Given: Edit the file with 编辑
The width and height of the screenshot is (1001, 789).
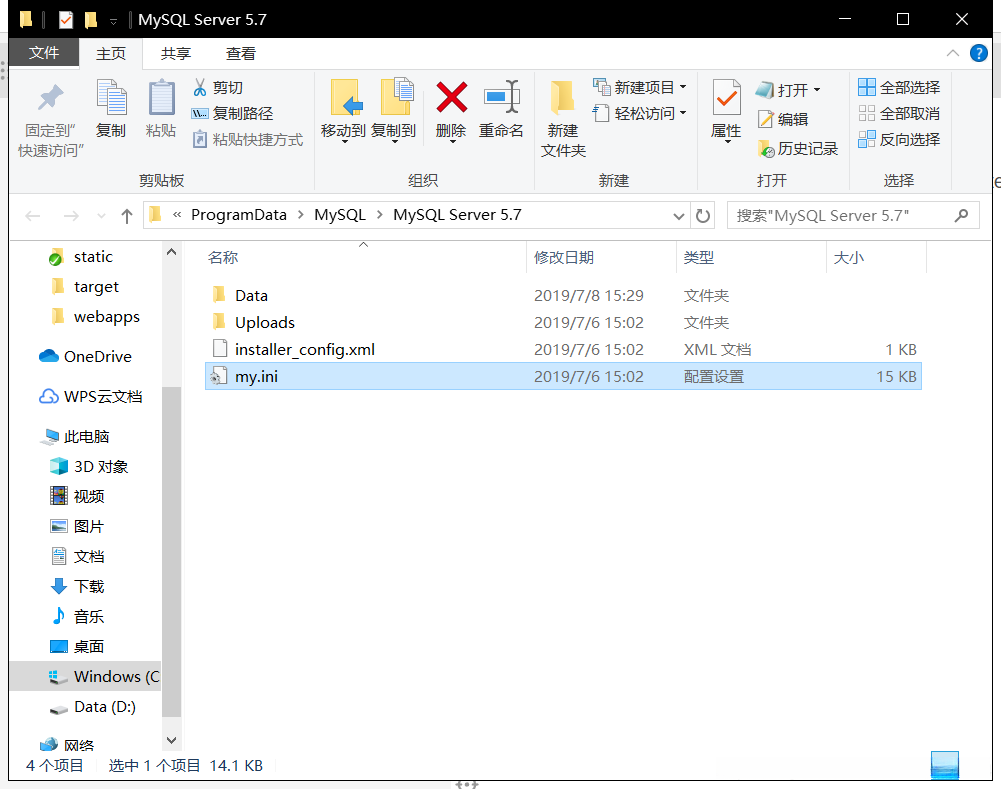Looking at the screenshot, I should click(783, 119).
